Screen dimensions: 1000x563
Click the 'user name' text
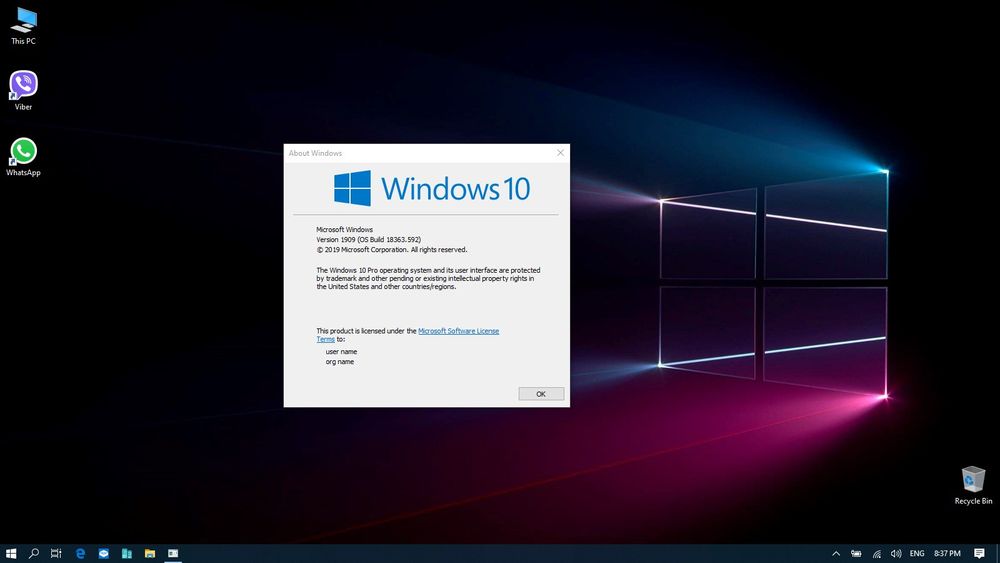tap(341, 351)
